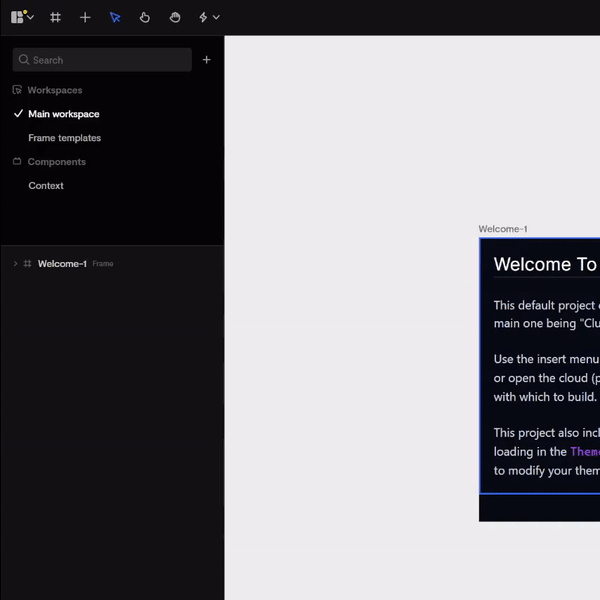Click the 'Welcome To' heading in frame

[x=545, y=264]
